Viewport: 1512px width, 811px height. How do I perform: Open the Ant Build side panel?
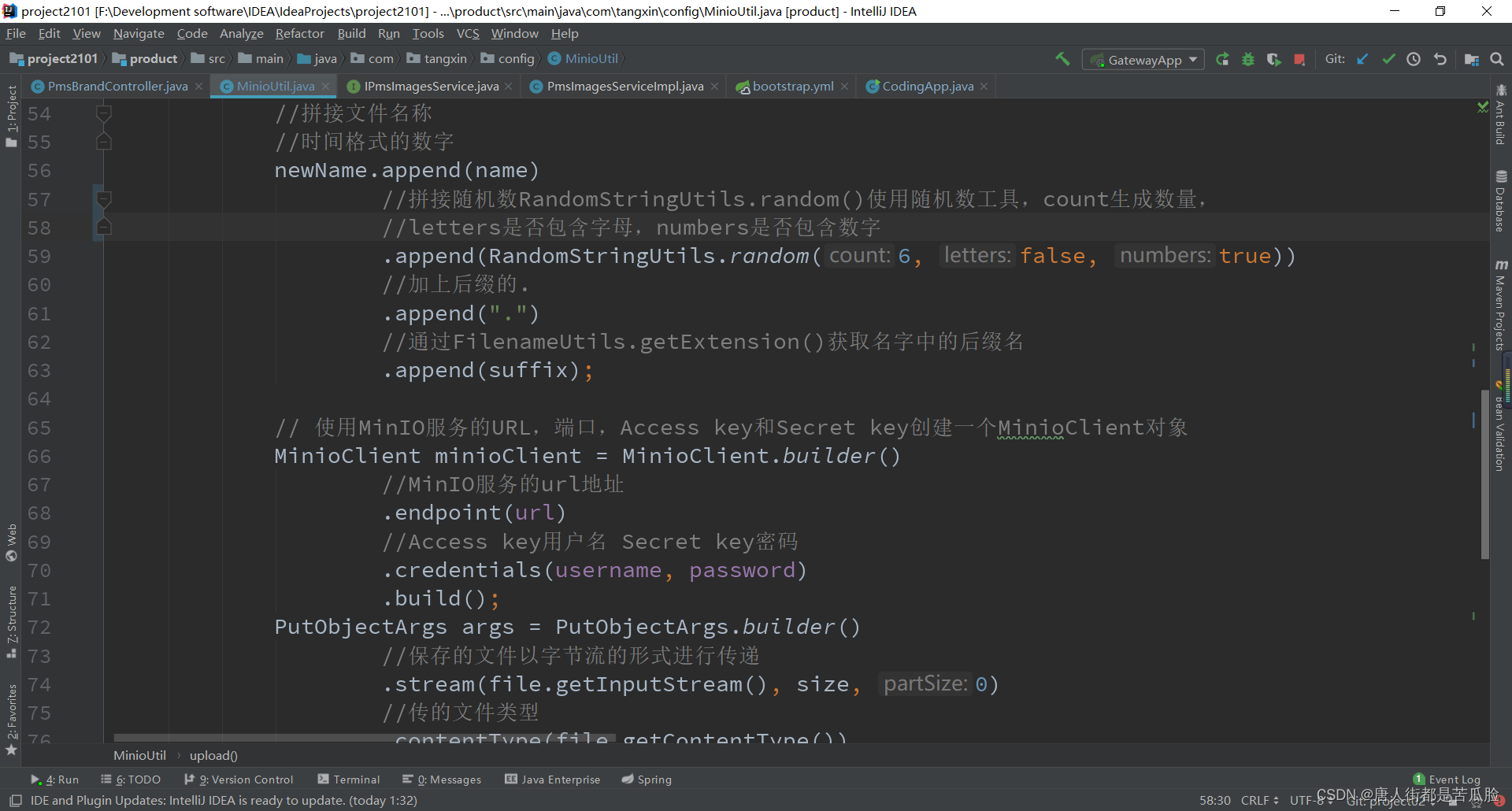tap(1501, 114)
